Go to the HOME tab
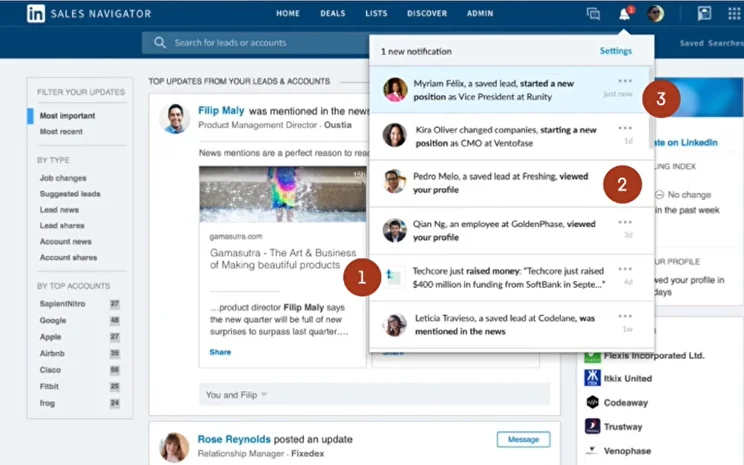Image resolution: width=744 pixels, height=465 pixels. point(288,13)
